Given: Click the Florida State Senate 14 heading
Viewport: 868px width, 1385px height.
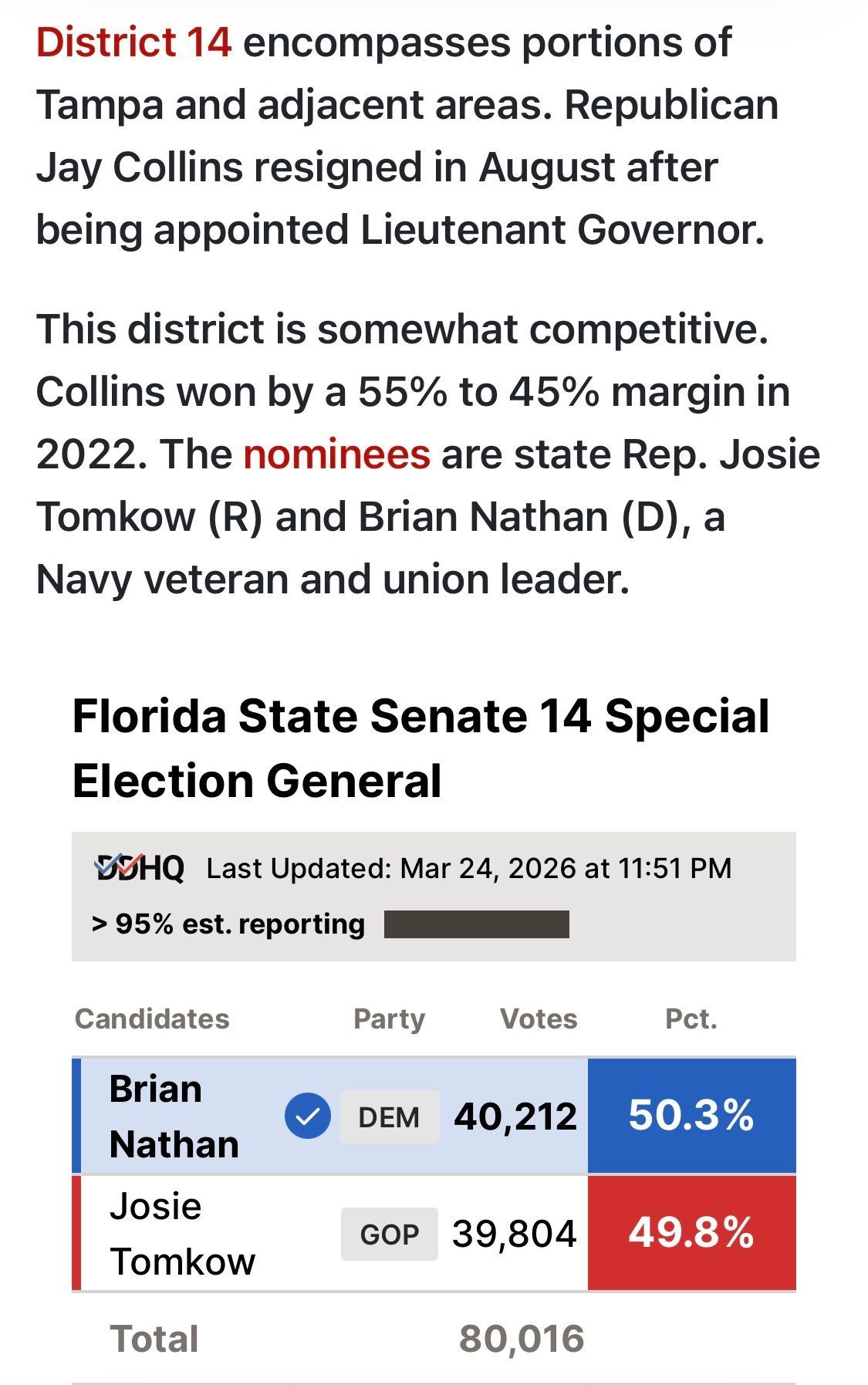Looking at the screenshot, I should 421,748.
